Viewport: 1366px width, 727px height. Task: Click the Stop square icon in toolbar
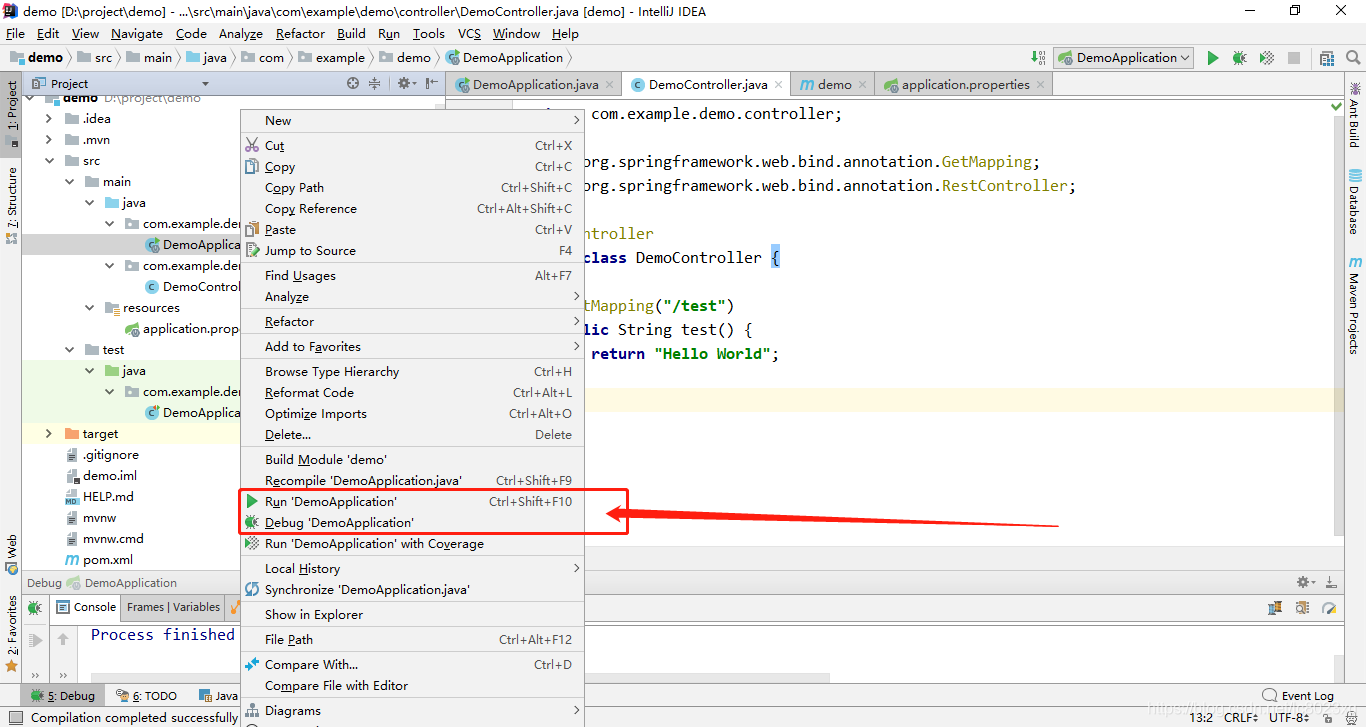pos(1294,58)
